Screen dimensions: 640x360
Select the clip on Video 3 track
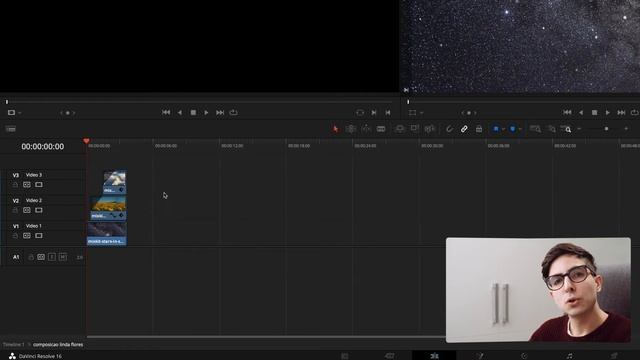click(x=114, y=182)
